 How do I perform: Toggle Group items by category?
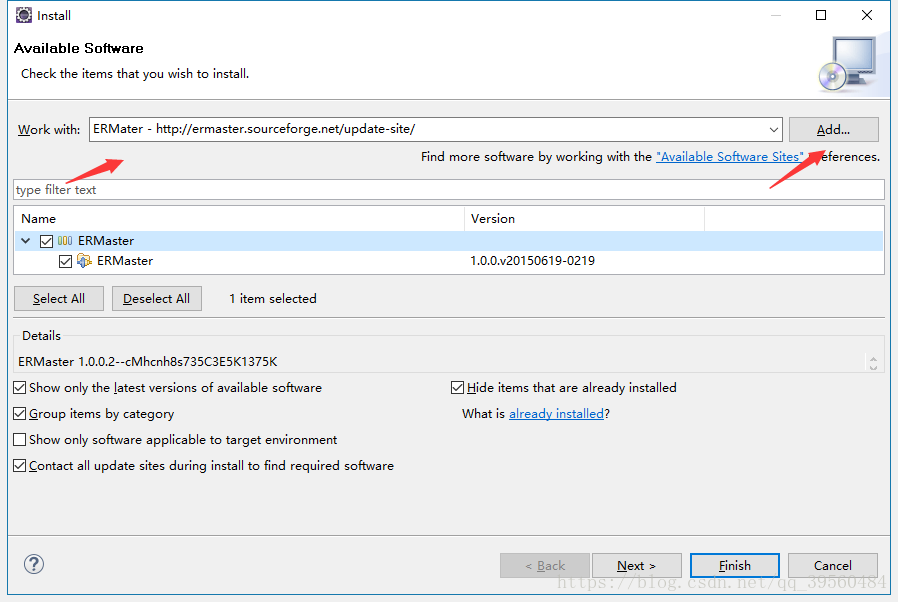[x=19, y=414]
